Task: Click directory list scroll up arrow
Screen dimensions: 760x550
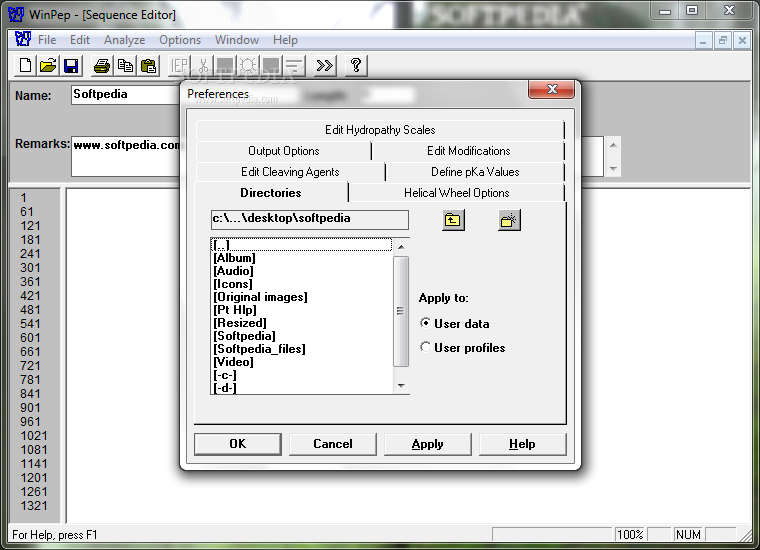Action: click(x=401, y=247)
